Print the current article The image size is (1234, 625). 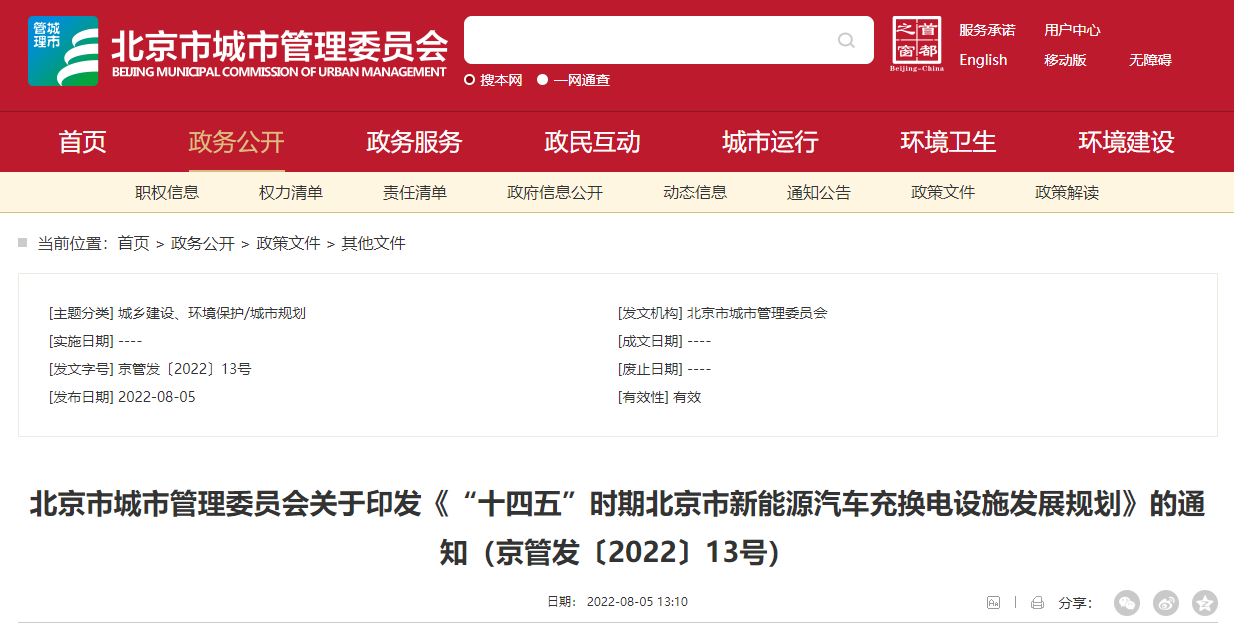click(x=1037, y=602)
